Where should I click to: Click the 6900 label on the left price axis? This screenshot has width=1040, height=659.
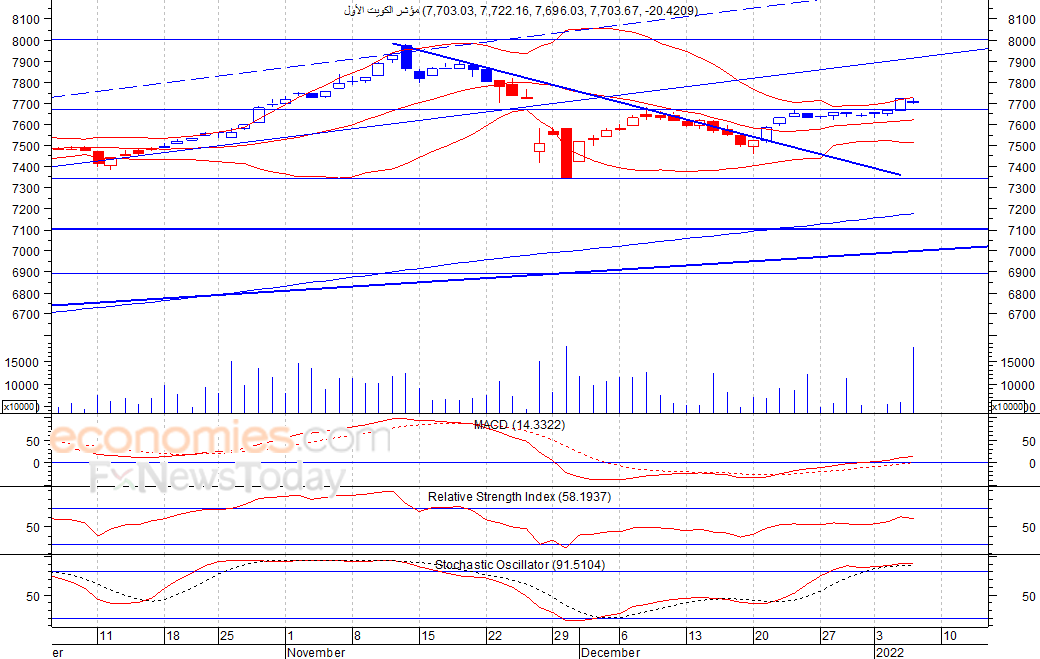(27, 272)
